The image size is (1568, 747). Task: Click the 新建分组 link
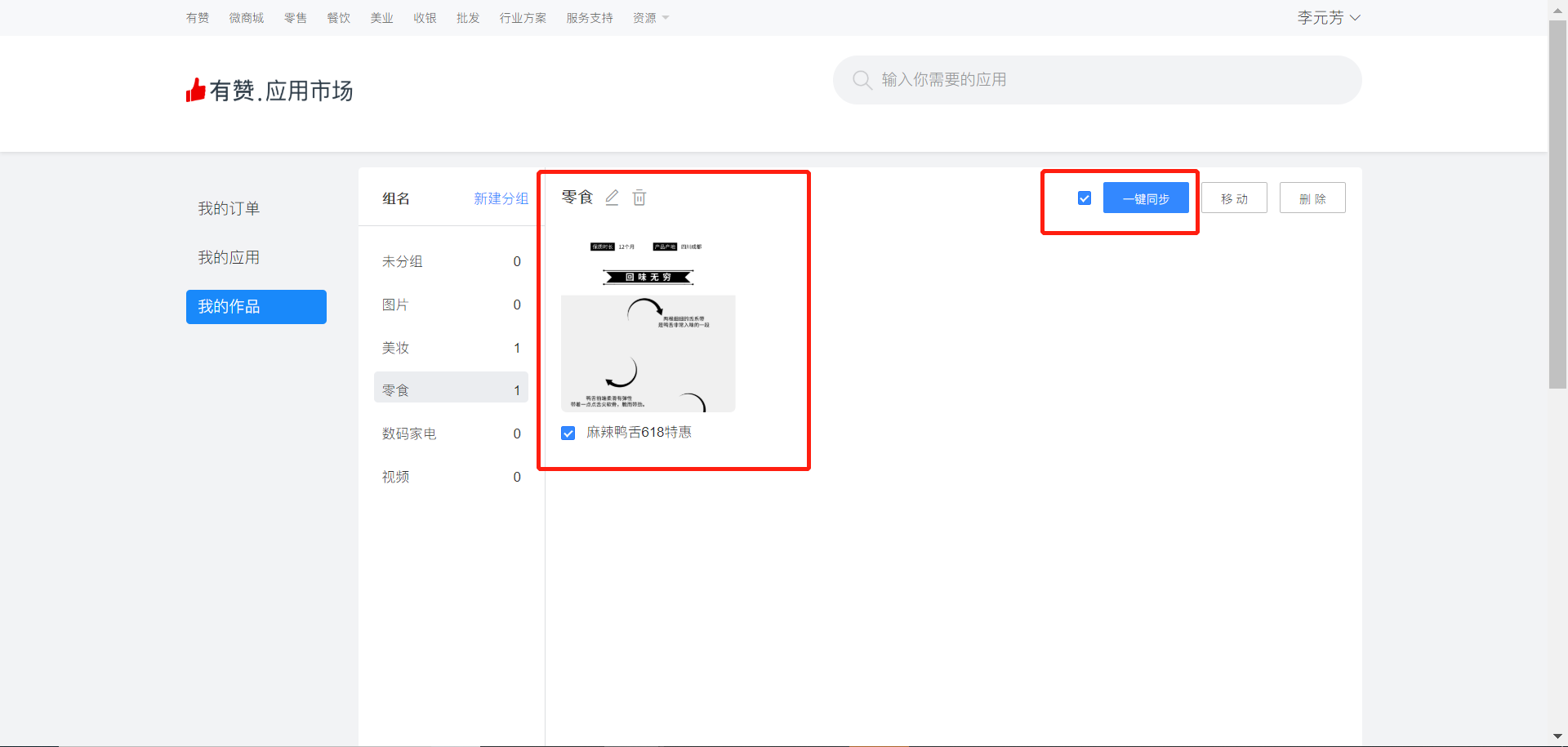click(x=501, y=198)
